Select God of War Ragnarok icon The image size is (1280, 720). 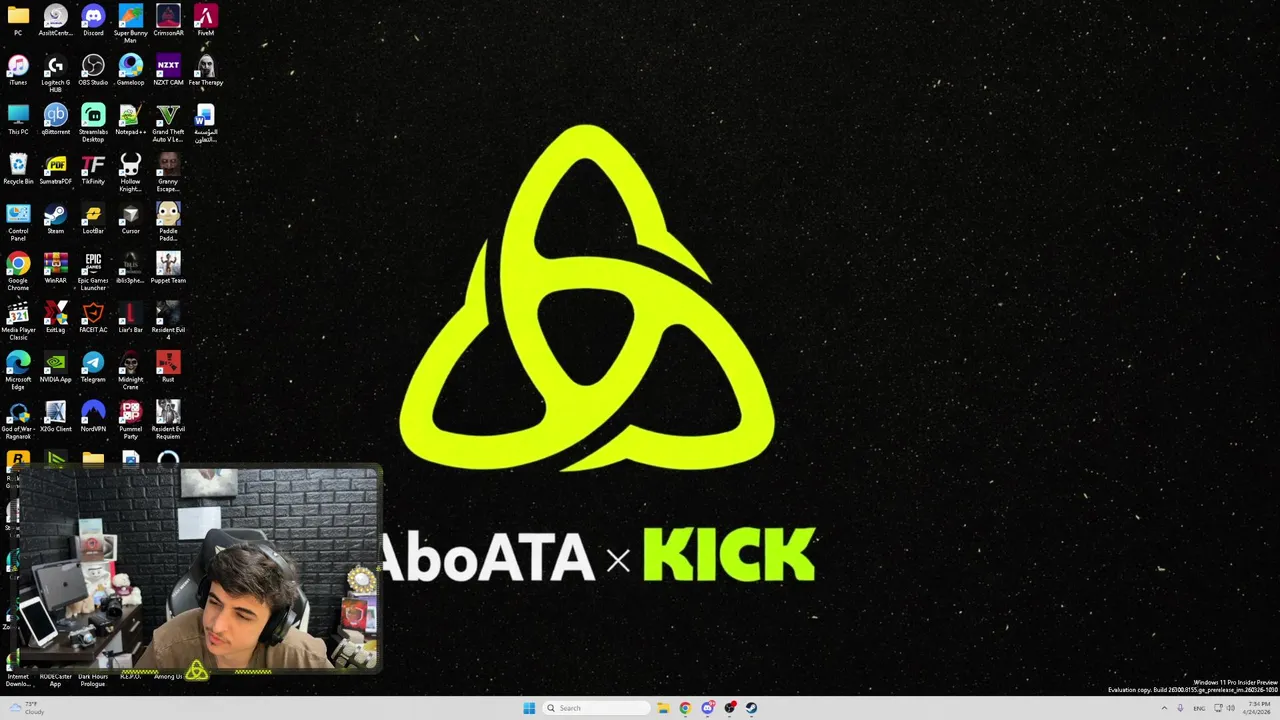[x=18, y=420]
